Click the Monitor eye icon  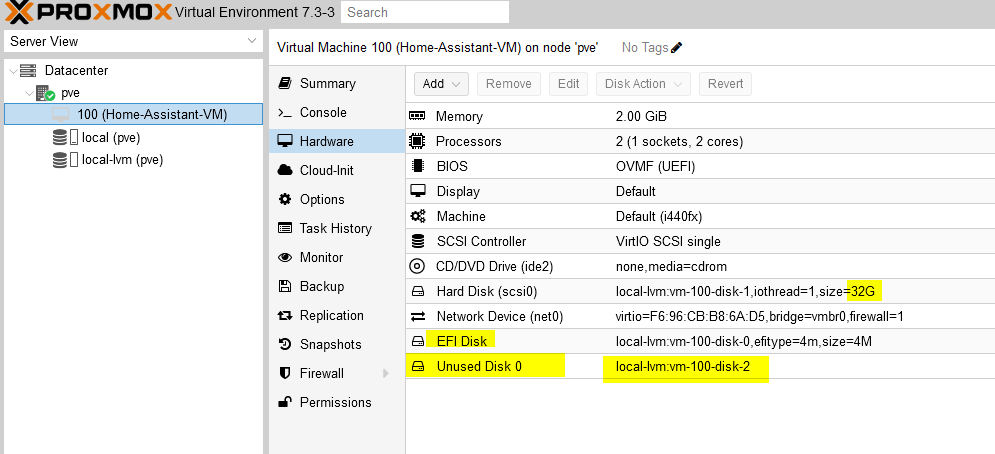coord(285,257)
